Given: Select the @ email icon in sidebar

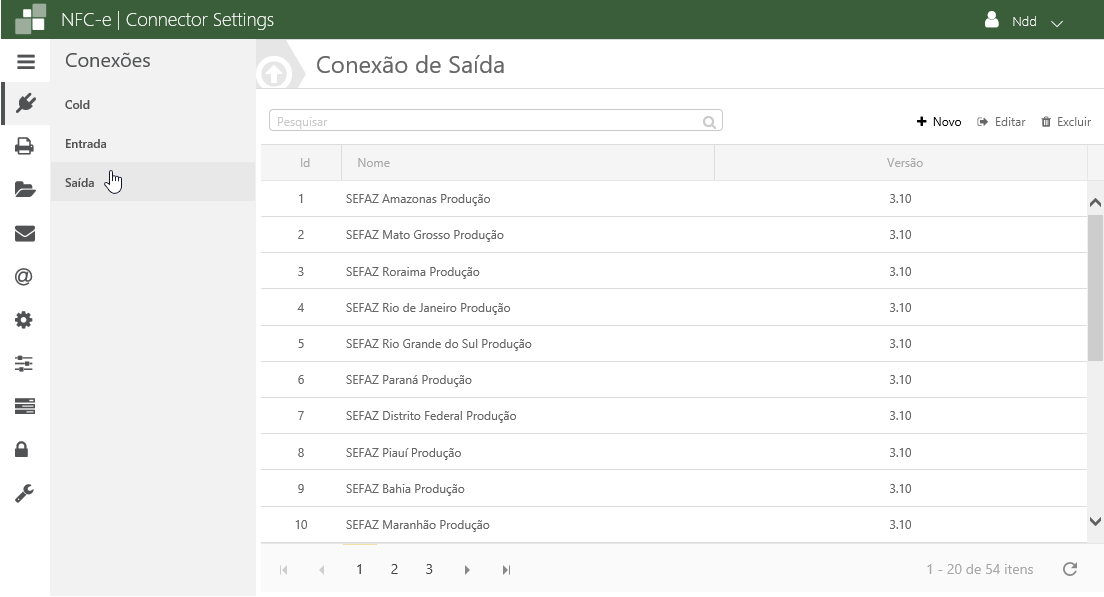Looking at the screenshot, I should pos(25,277).
